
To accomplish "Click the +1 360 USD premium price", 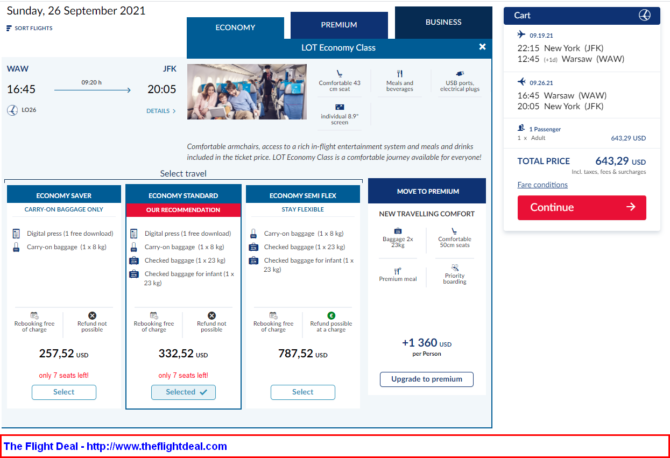I will (x=426, y=343).
